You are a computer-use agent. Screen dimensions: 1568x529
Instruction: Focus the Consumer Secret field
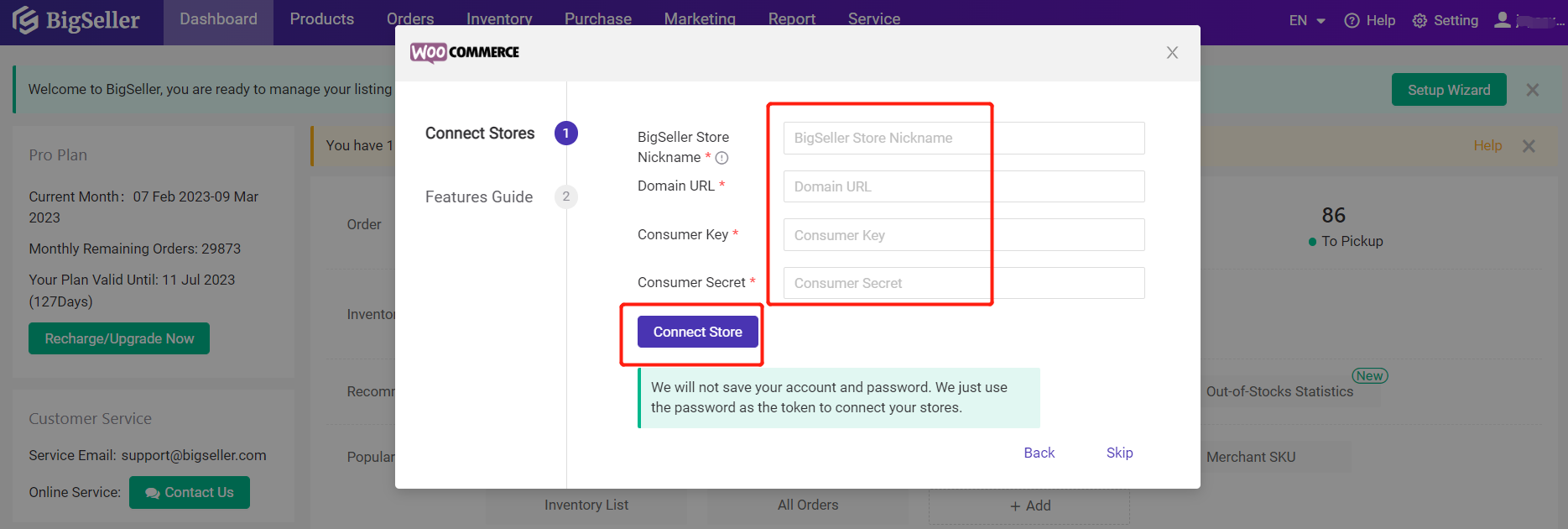[964, 283]
